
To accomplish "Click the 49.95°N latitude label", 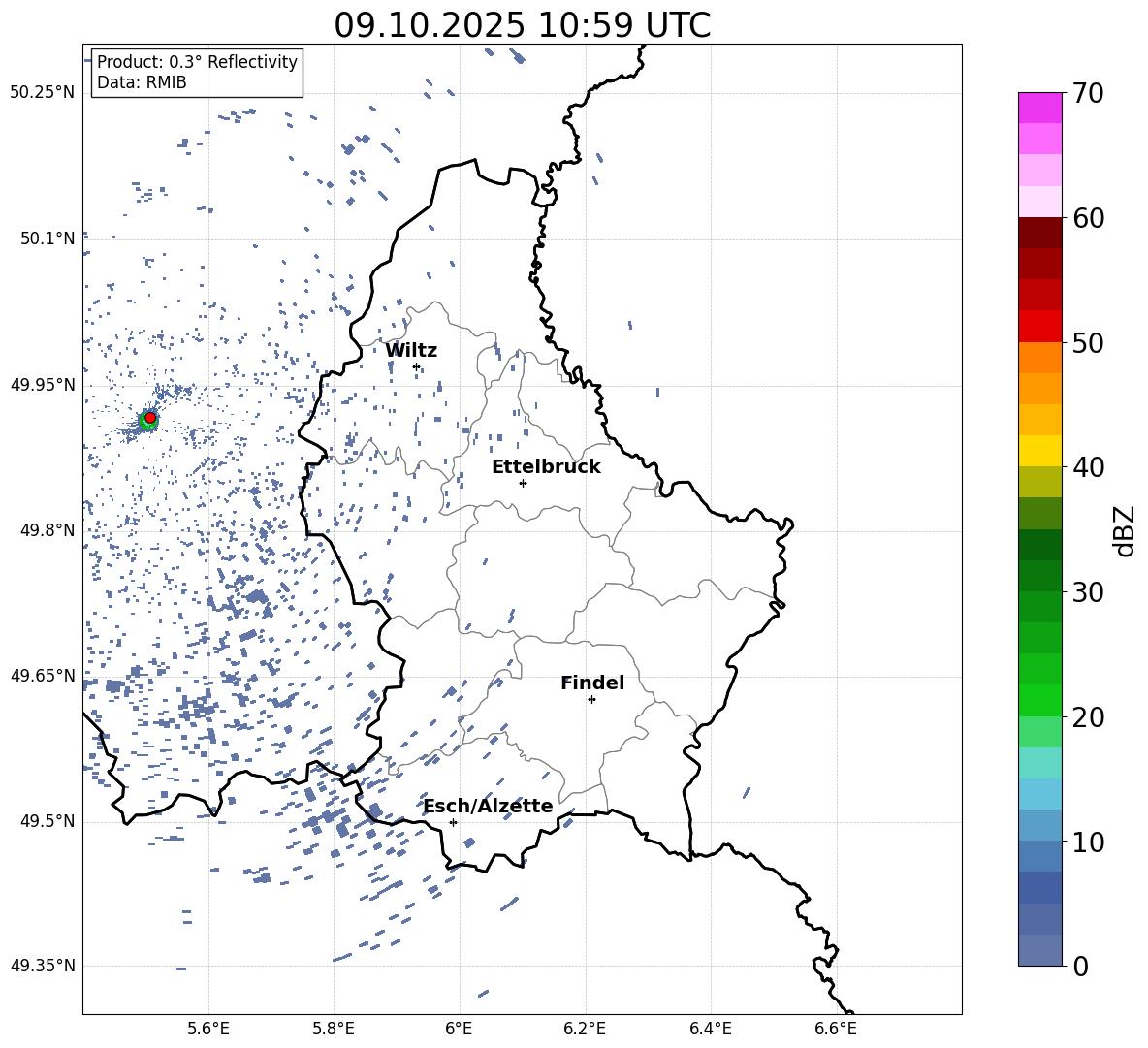I will pos(42,385).
